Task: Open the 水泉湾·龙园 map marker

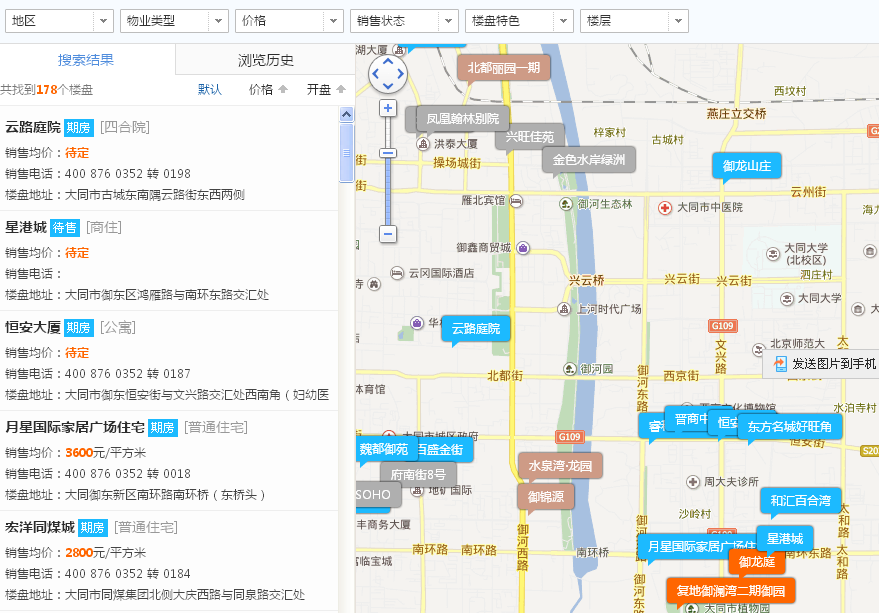Action: 560,466
